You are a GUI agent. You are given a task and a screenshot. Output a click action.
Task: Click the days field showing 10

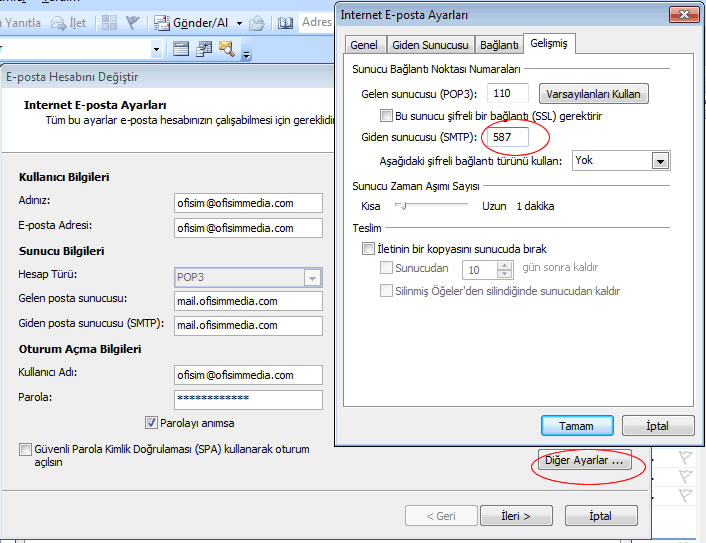tap(480, 270)
